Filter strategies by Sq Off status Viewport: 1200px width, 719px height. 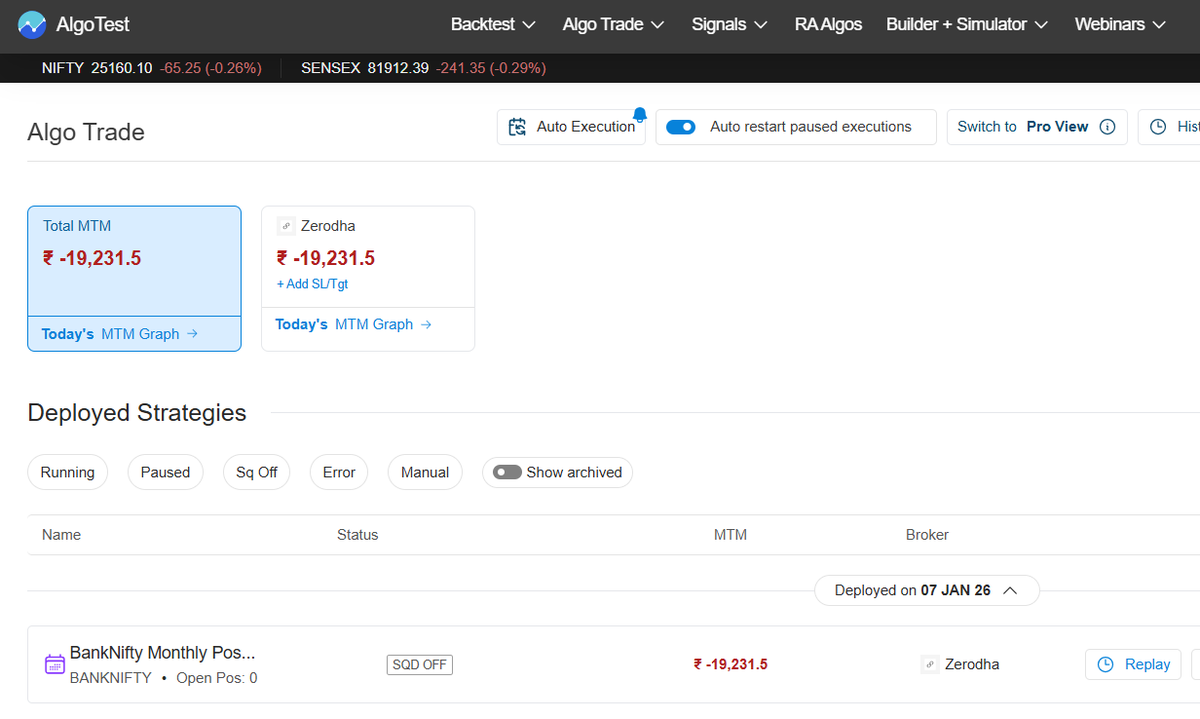pos(257,472)
